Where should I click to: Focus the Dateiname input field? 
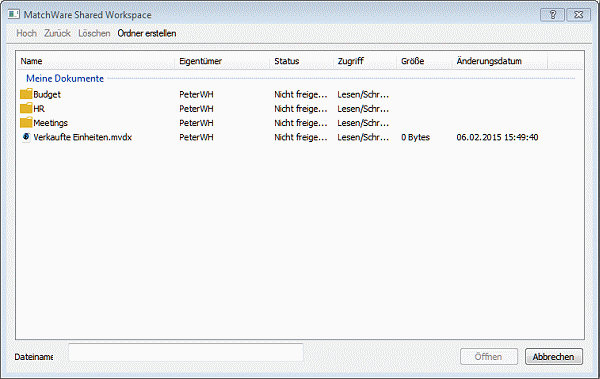[x=186, y=352]
